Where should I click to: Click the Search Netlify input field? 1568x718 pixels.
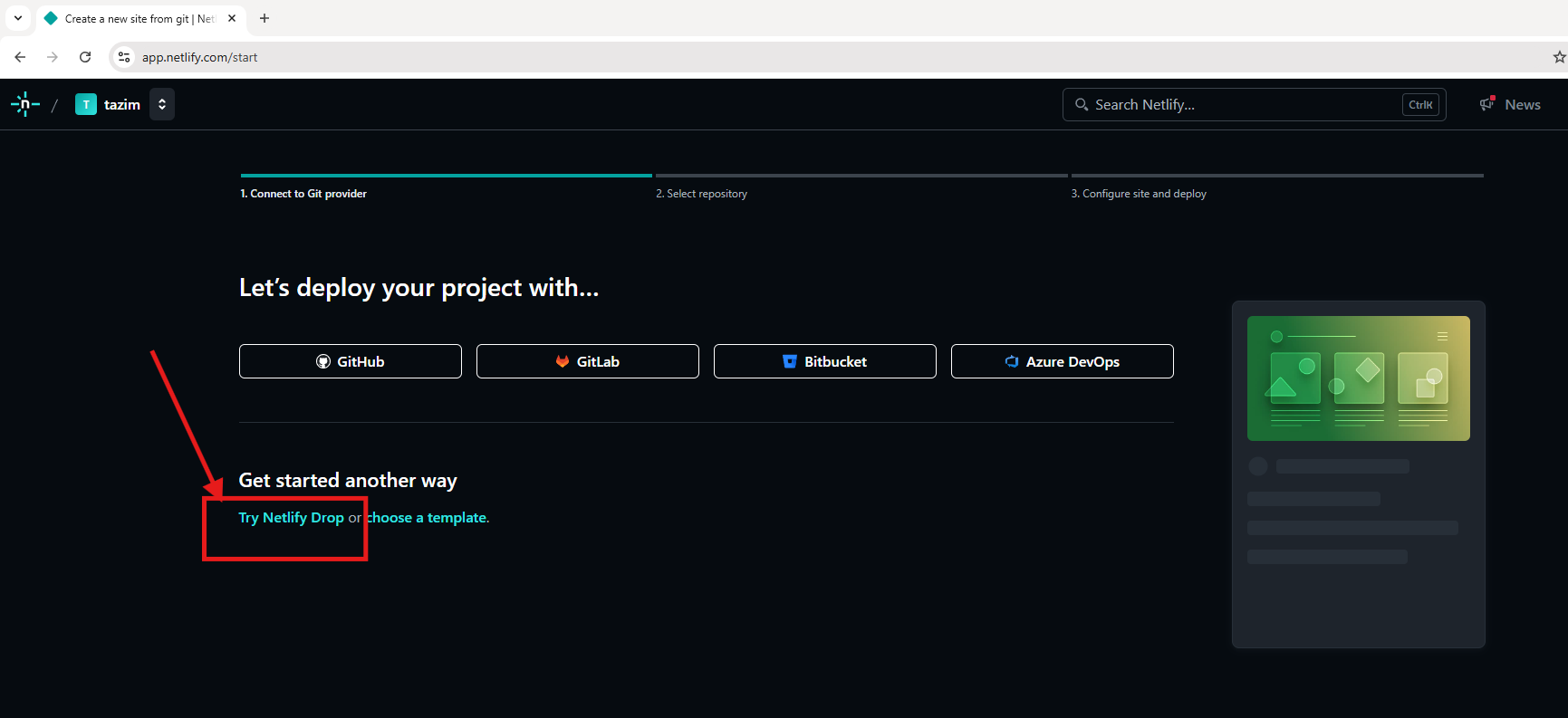1241,105
